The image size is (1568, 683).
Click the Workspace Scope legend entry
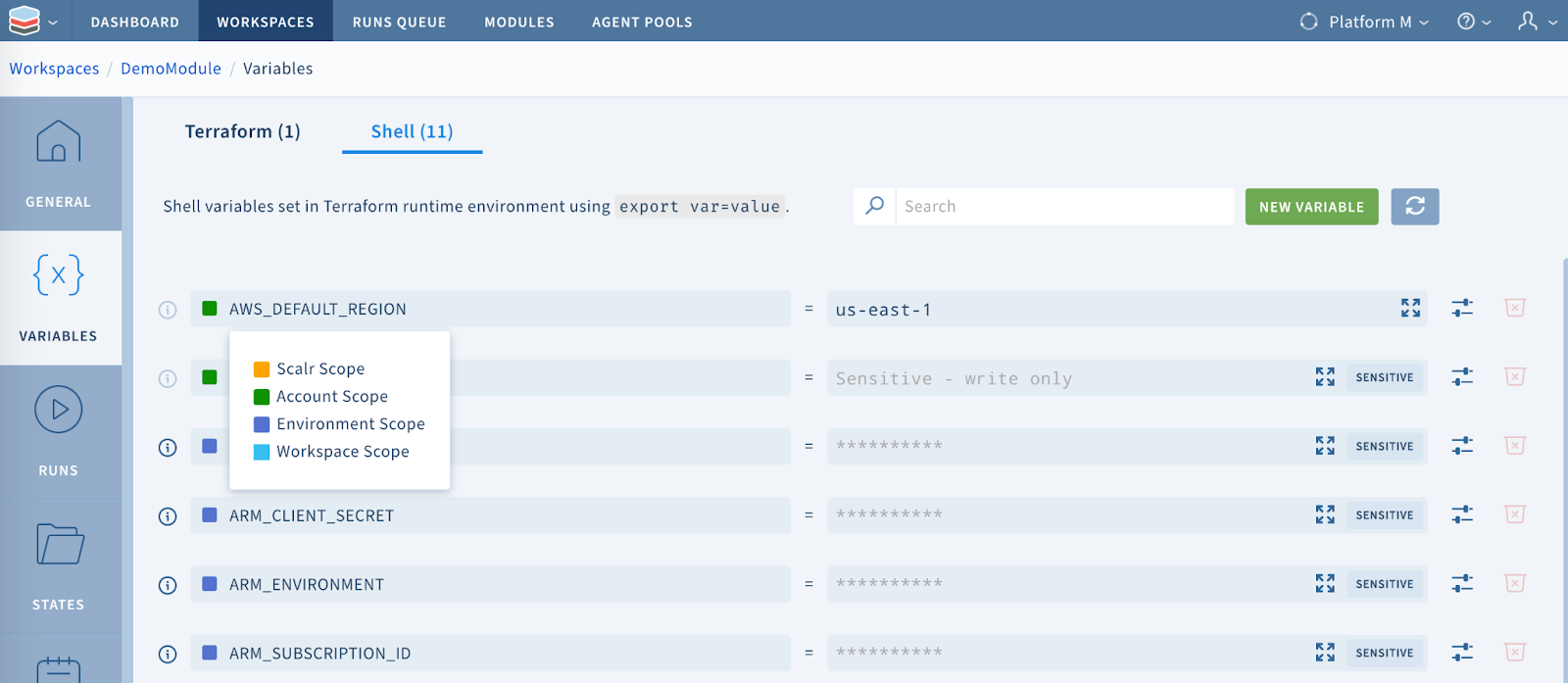coord(331,452)
